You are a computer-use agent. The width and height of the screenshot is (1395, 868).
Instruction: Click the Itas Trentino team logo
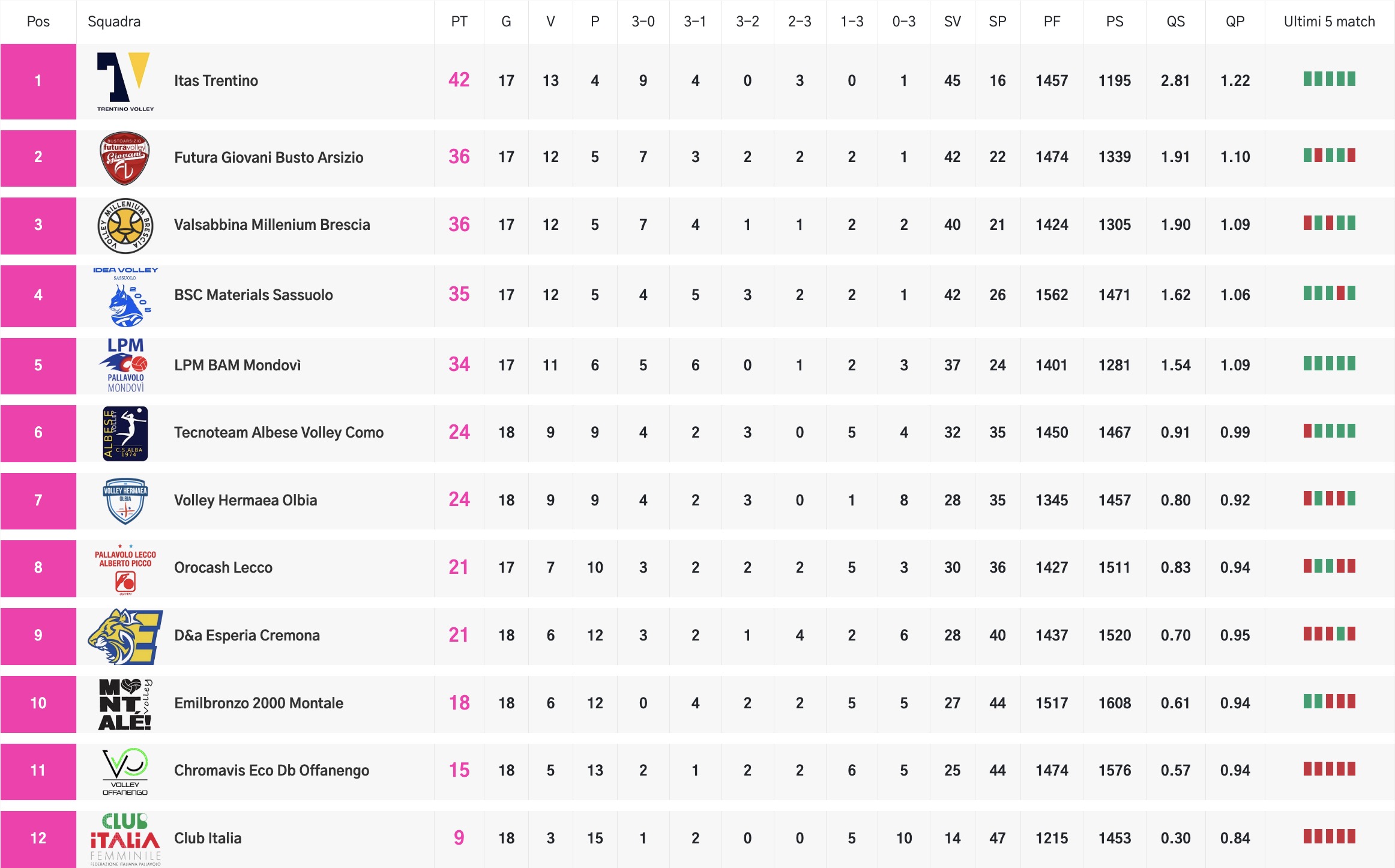pyautogui.click(x=125, y=81)
